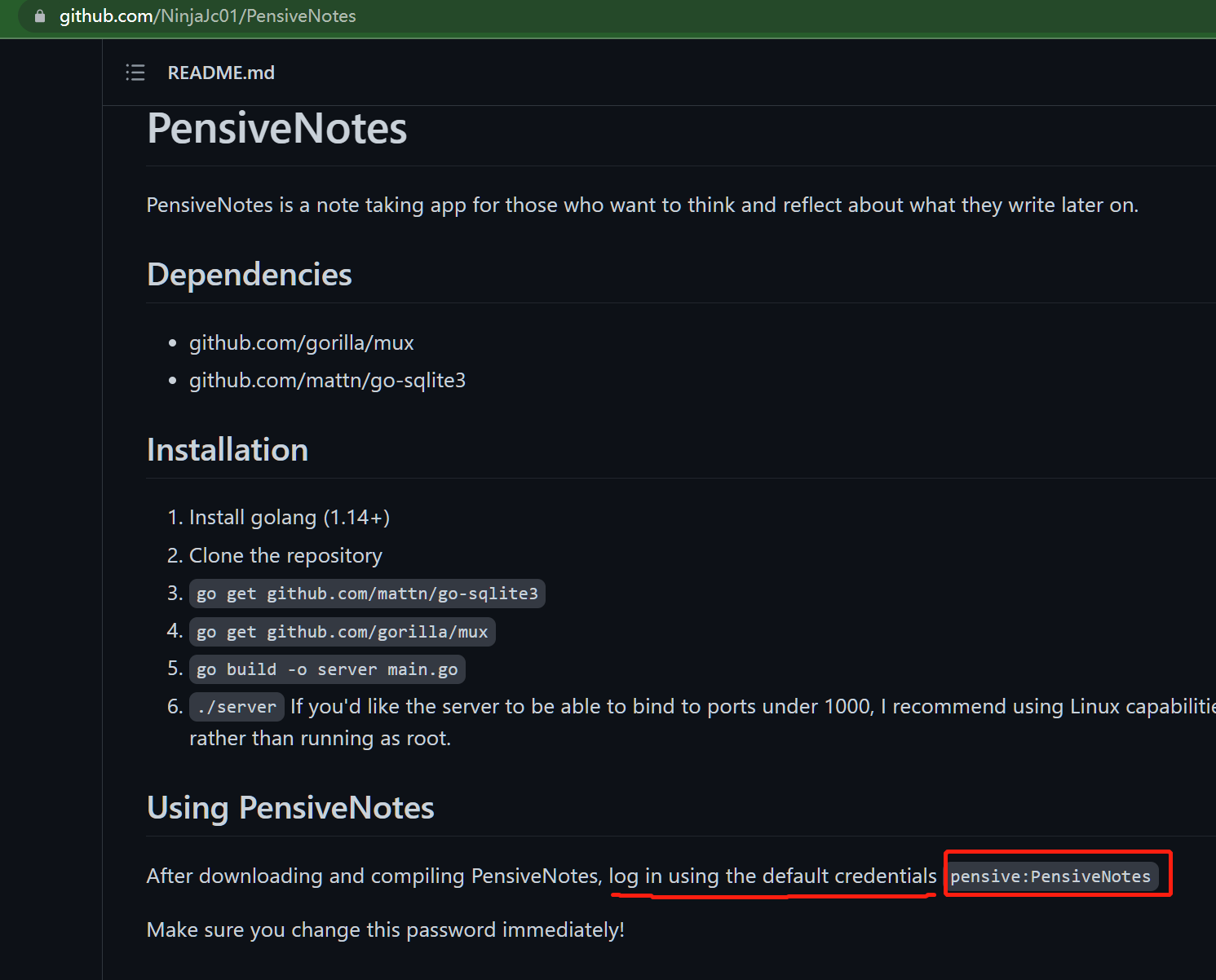Click the Dependencies section heading

249,275
